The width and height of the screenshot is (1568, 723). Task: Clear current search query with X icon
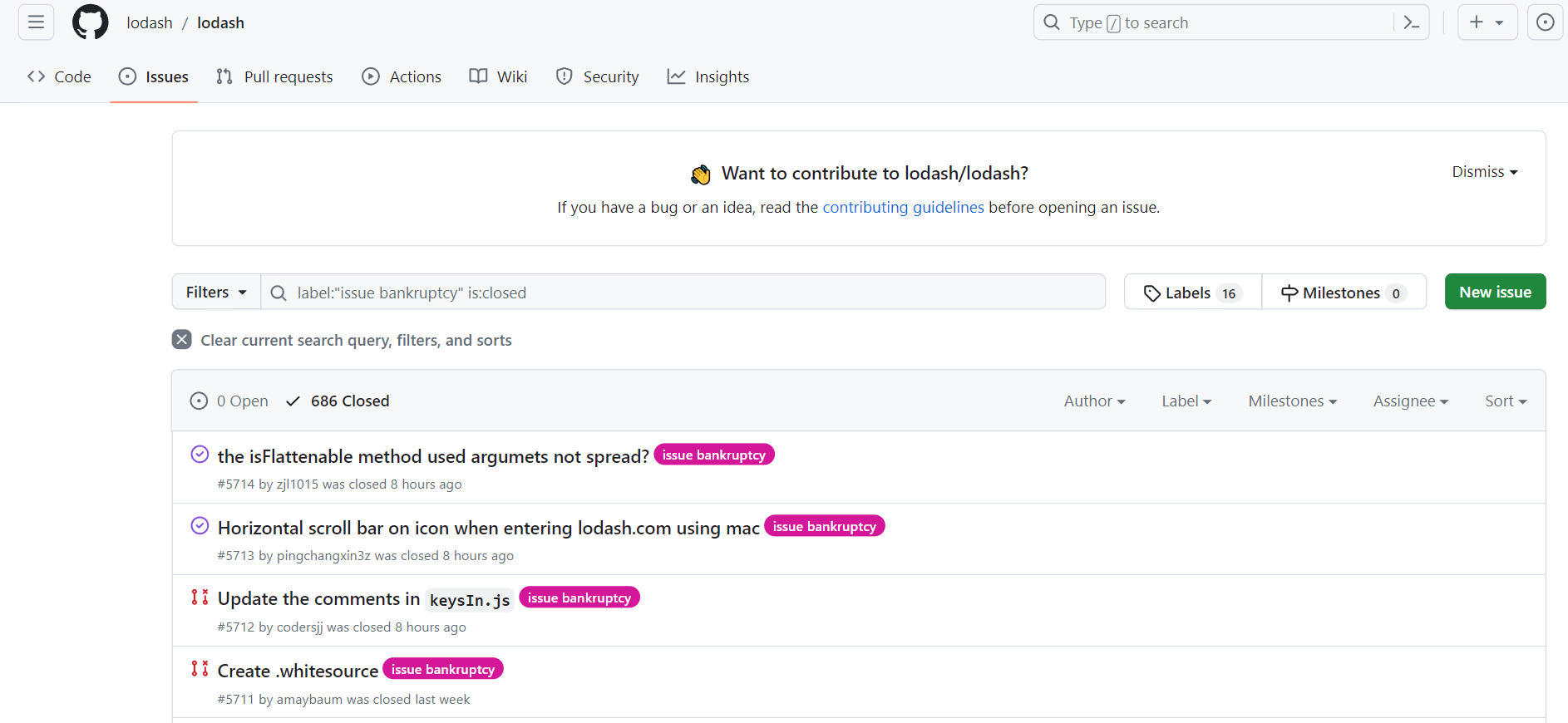(182, 339)
